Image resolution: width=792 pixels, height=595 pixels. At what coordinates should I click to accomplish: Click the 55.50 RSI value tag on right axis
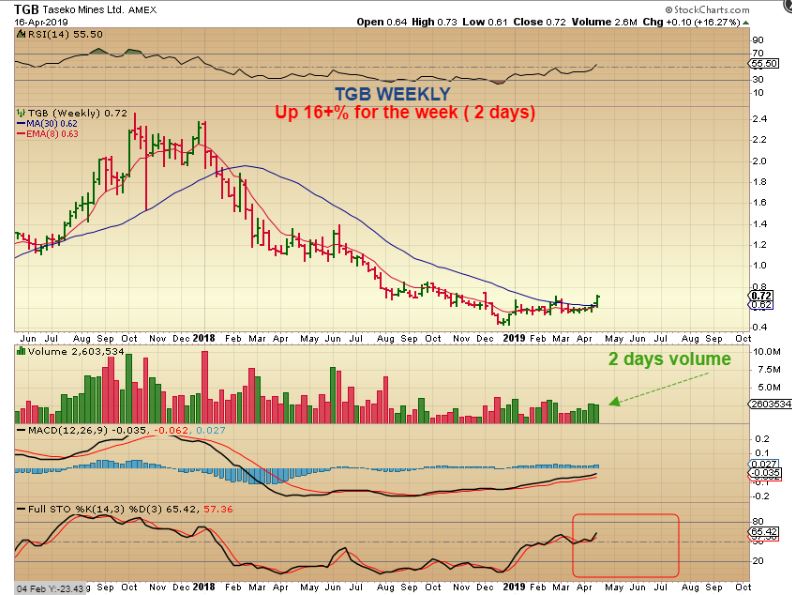[764, 64]
